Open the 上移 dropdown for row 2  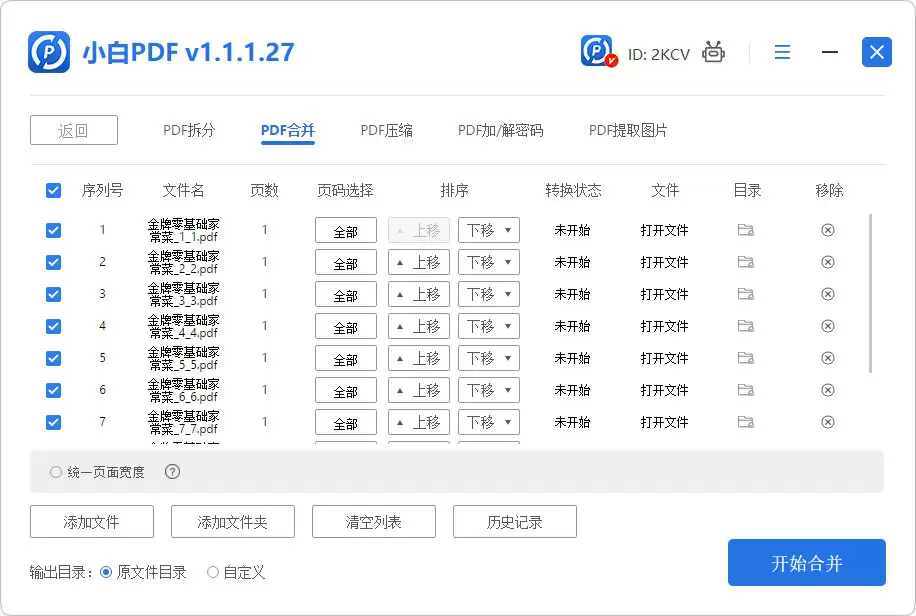click(418, 262)
